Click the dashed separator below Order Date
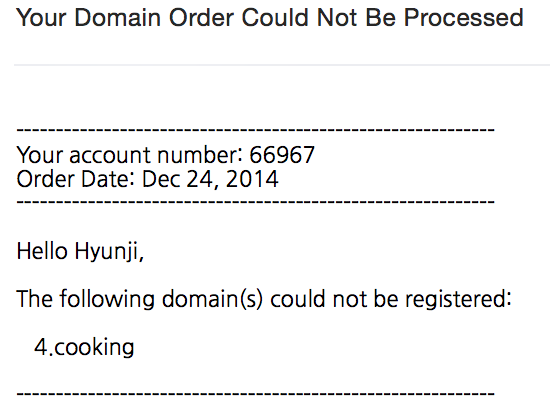The width and height of the screenshot is (550, 410). (x=255, y=202)
